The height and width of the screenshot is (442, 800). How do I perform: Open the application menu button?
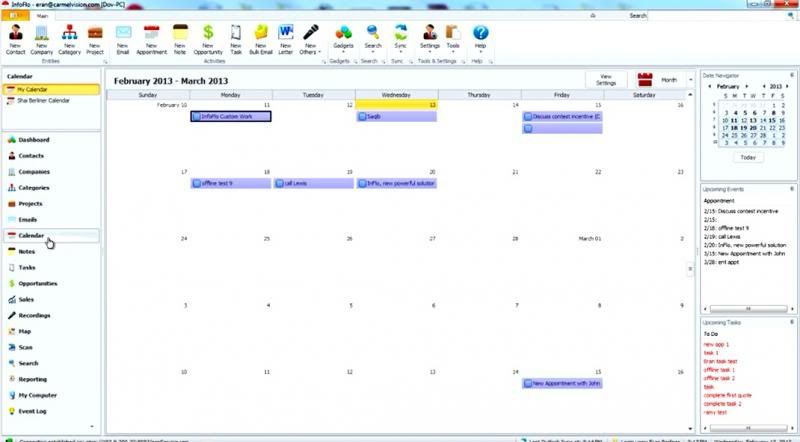(15, 16)
